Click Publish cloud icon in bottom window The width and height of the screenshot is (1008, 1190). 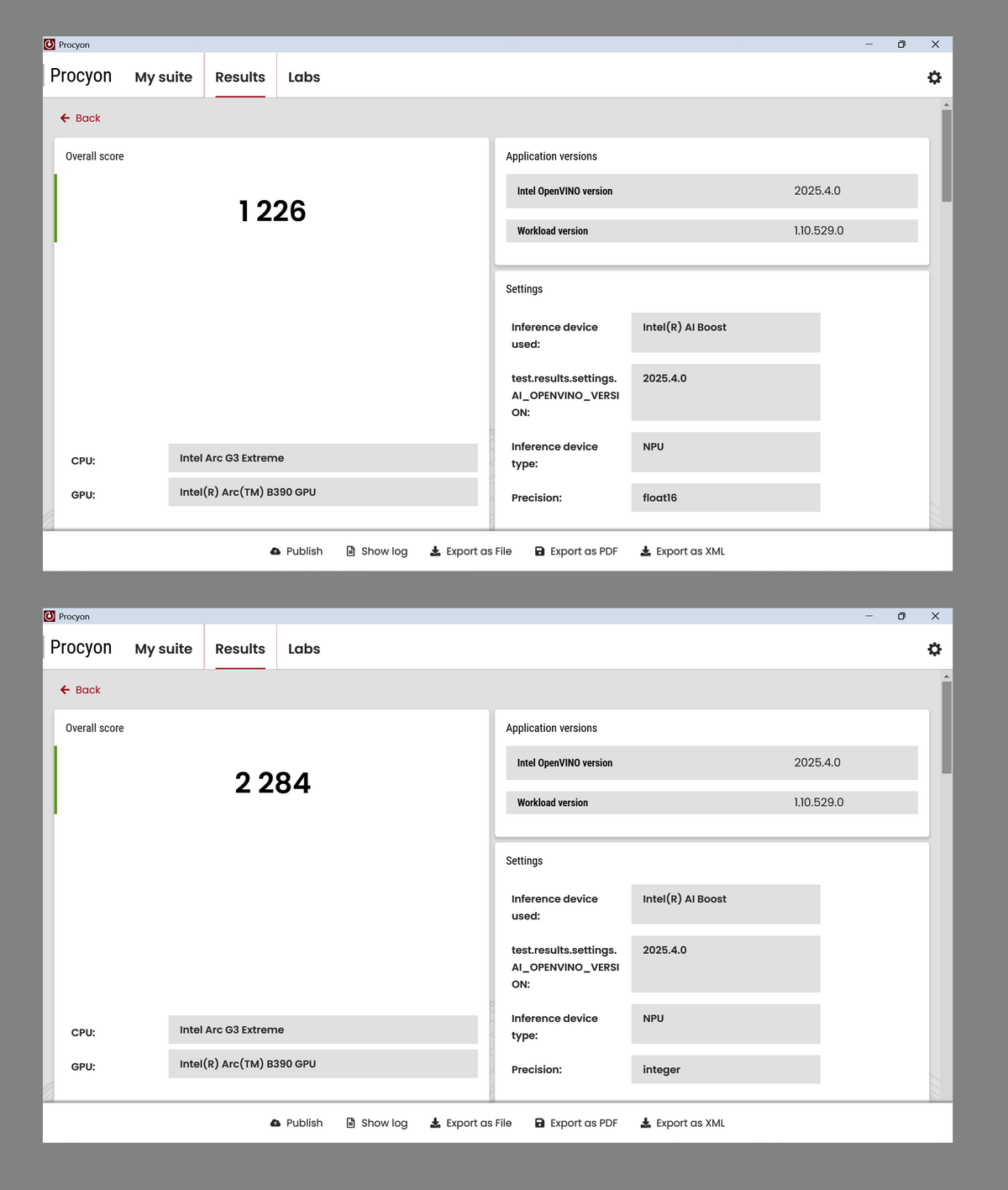point(276,1123)
